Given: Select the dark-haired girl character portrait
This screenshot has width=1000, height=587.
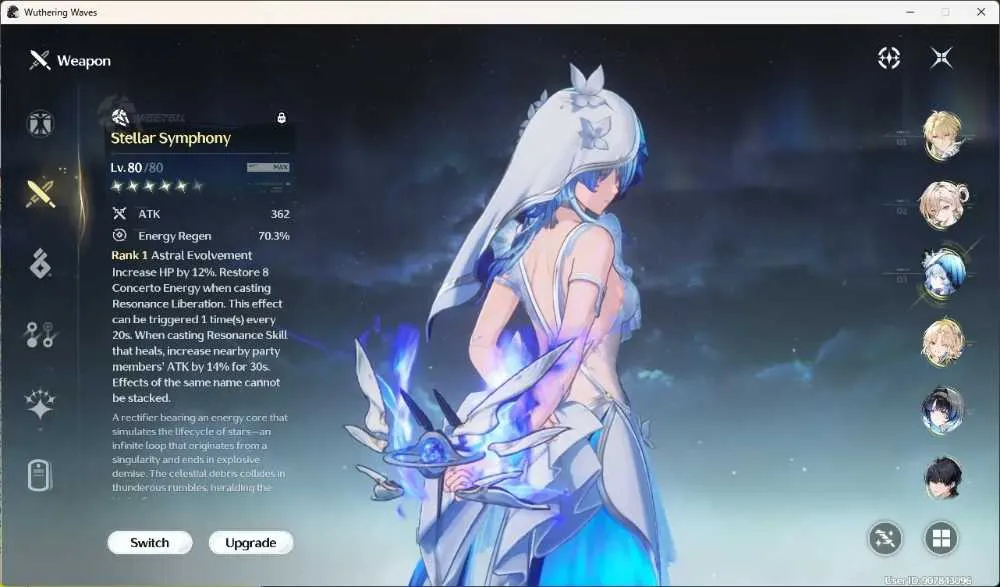Looking at the screenshot, I should [x=943, y=410].
